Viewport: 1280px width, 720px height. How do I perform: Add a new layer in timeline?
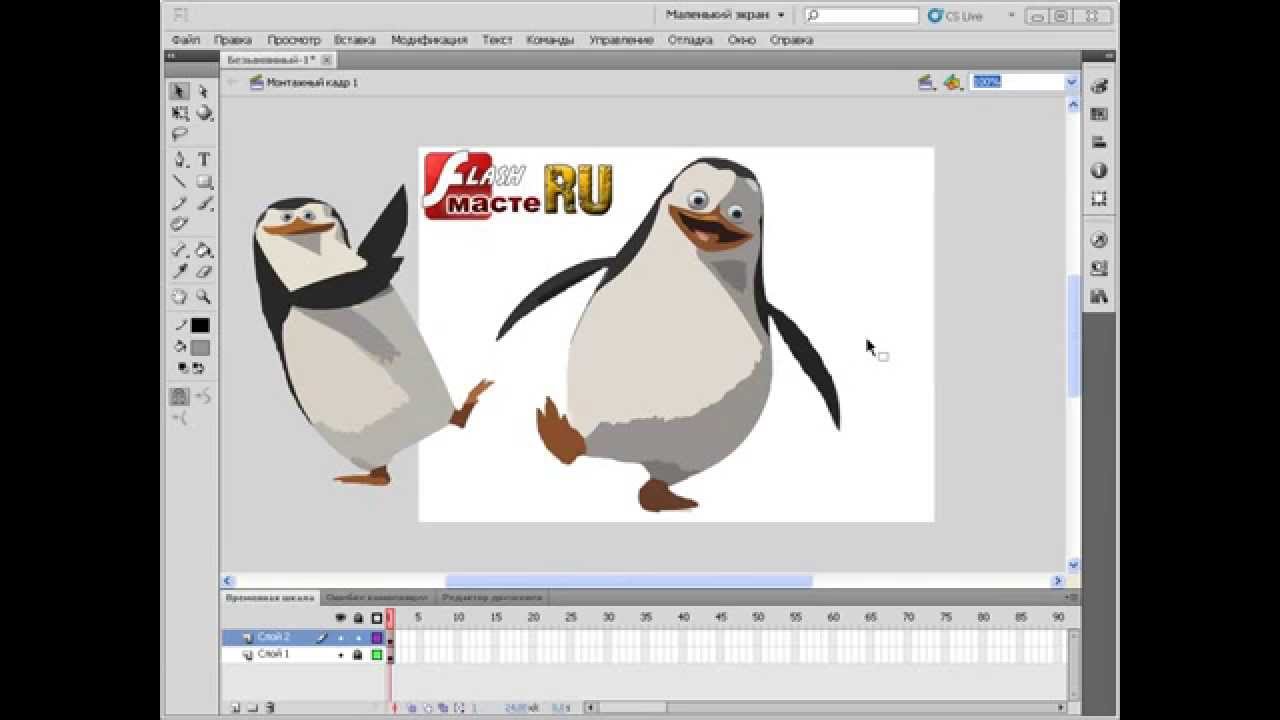pos(235,708)
